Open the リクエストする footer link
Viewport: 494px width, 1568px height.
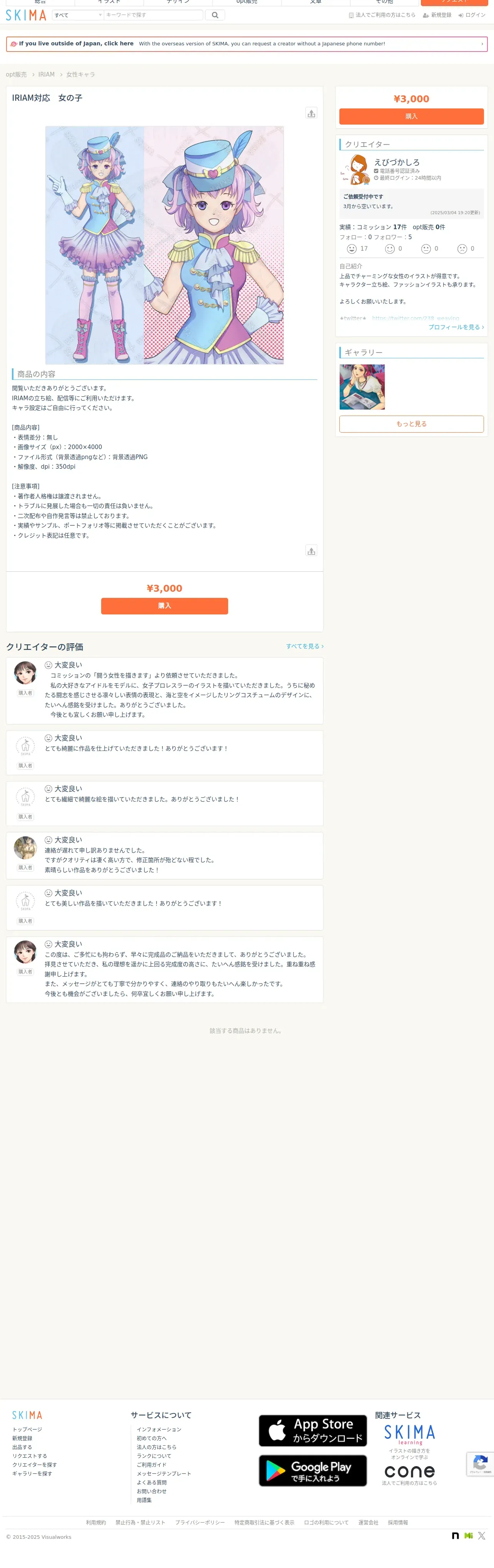(30, 1456)
